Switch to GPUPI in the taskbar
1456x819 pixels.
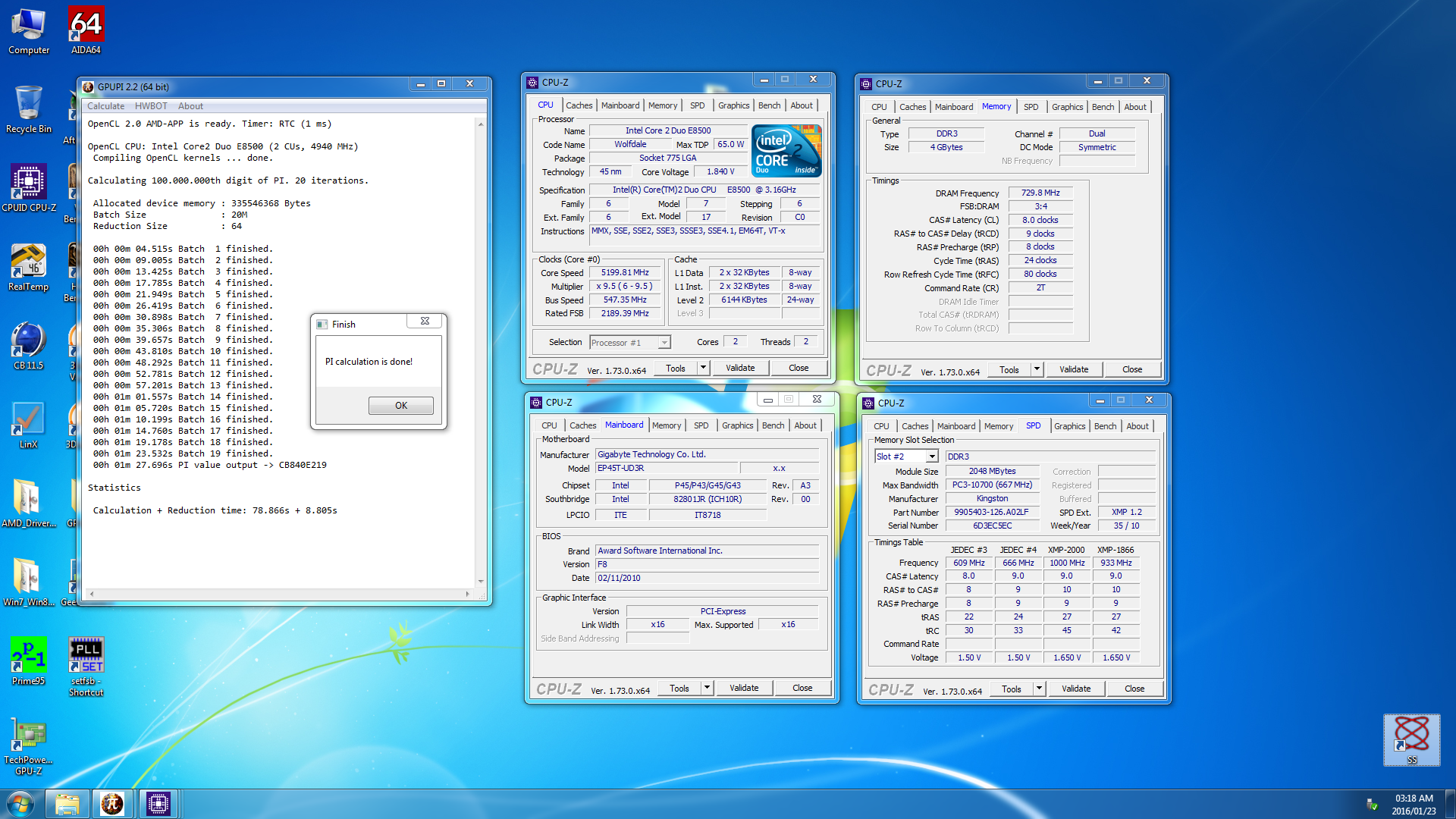tap(112, 804)
